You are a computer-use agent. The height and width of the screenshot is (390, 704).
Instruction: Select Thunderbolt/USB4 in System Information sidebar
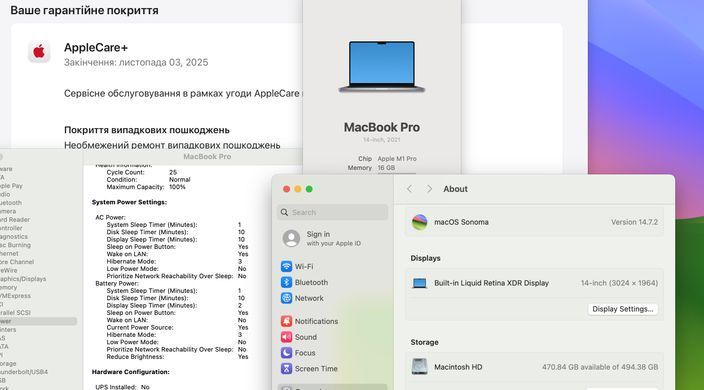23,372
